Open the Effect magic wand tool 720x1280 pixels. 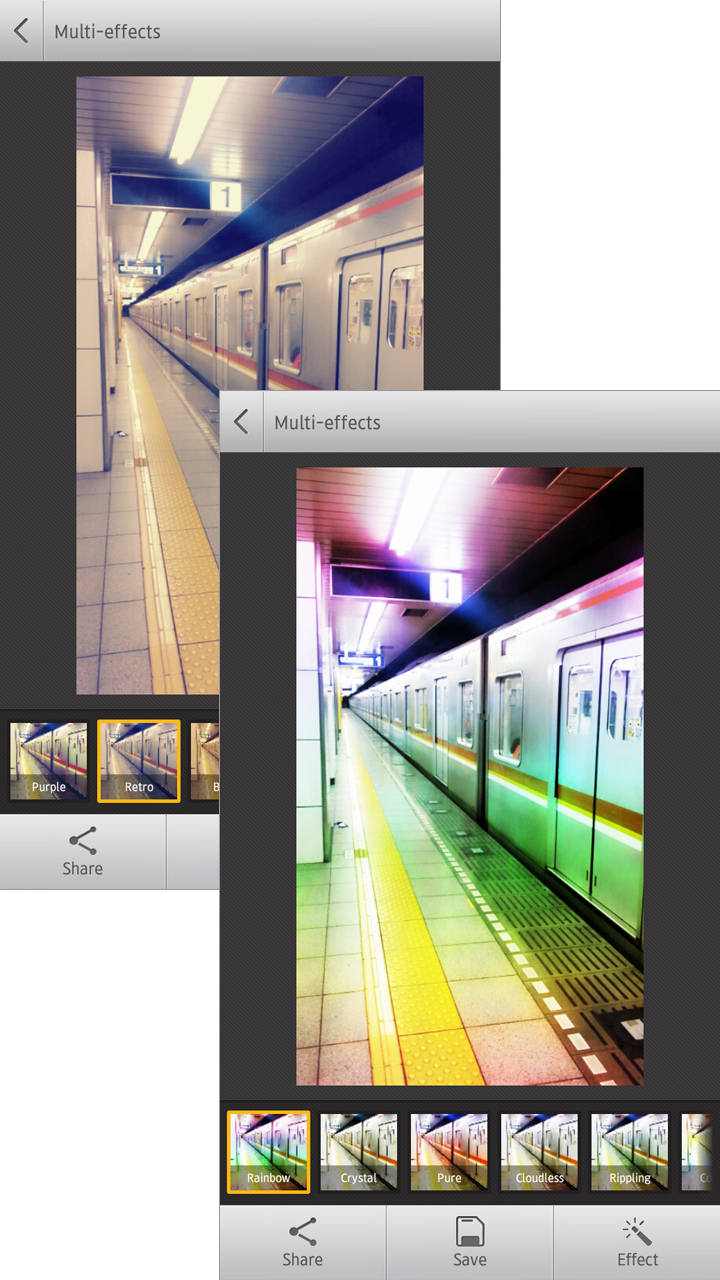637,1242
